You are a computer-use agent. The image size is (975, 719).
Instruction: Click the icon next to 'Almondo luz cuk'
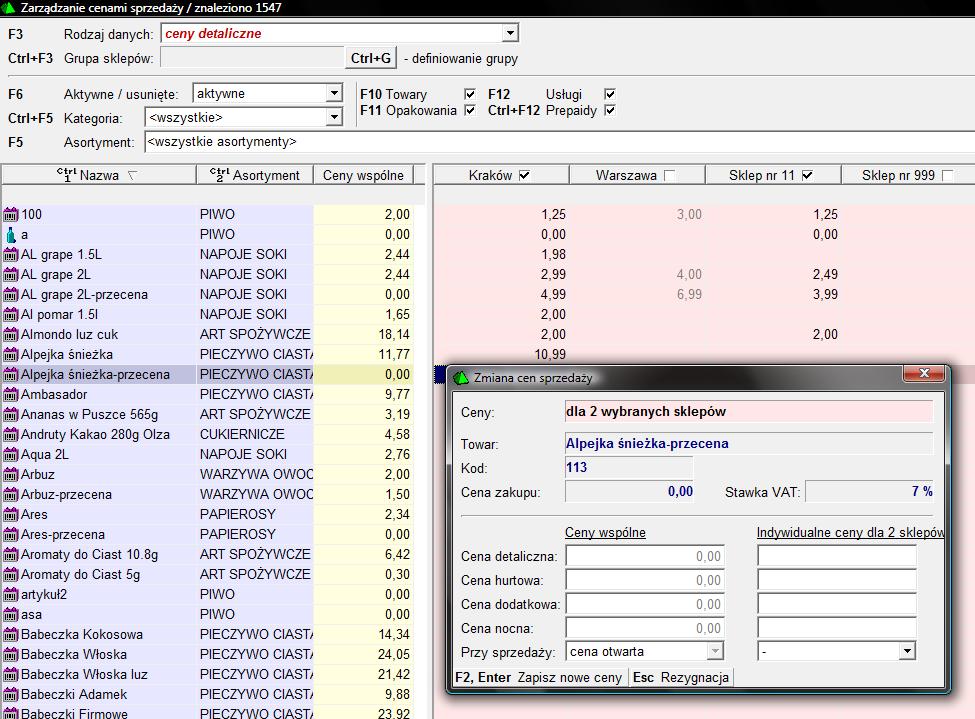tap(11, 335)
